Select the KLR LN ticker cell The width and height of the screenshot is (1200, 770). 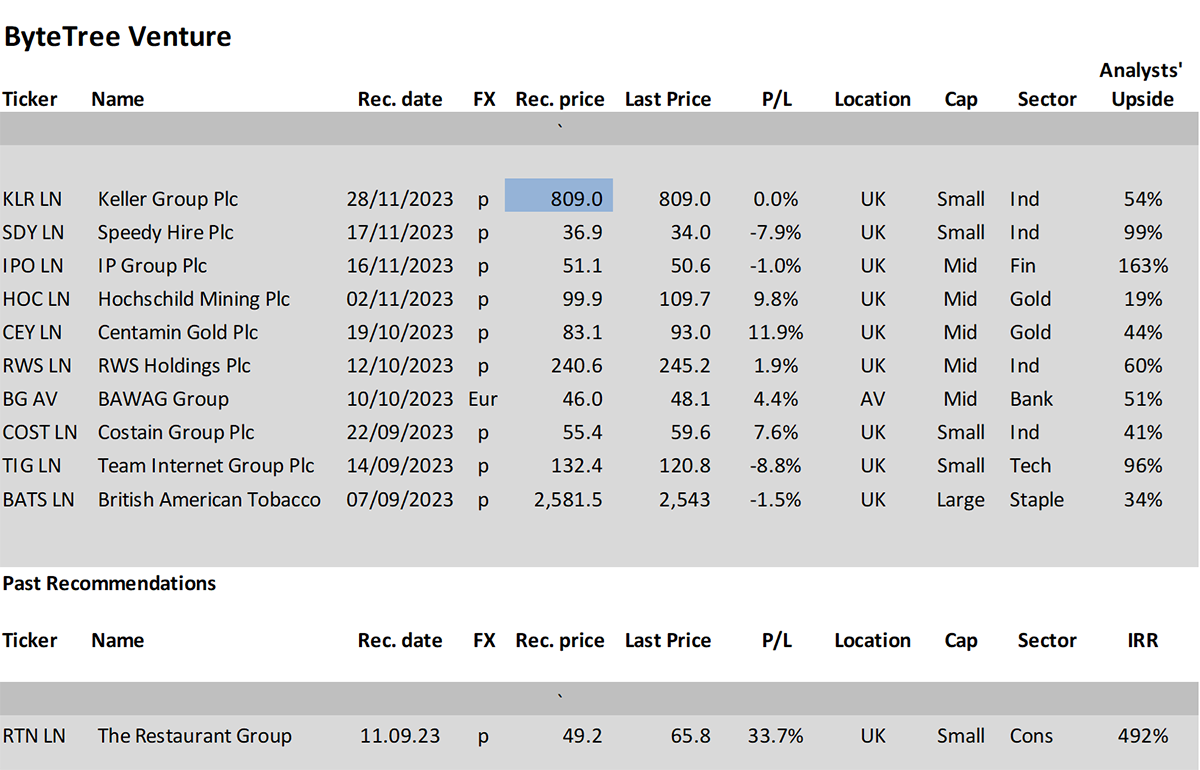point(32,199)
